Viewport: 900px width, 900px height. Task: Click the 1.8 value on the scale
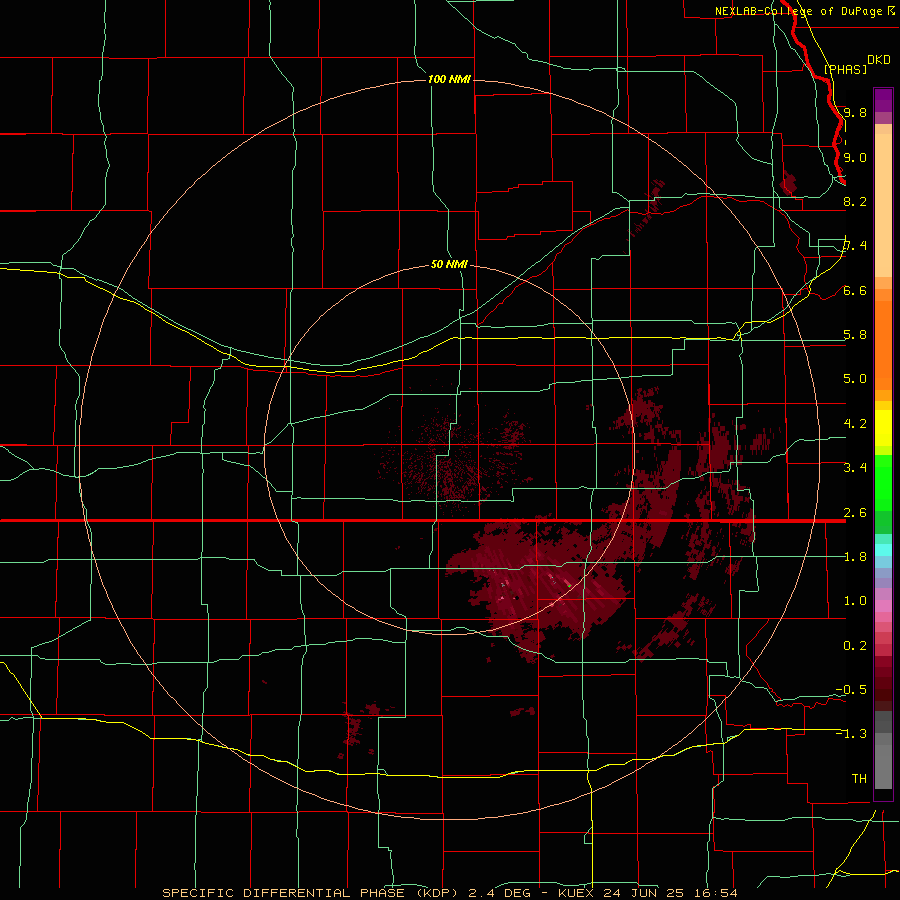click(855, 557)
